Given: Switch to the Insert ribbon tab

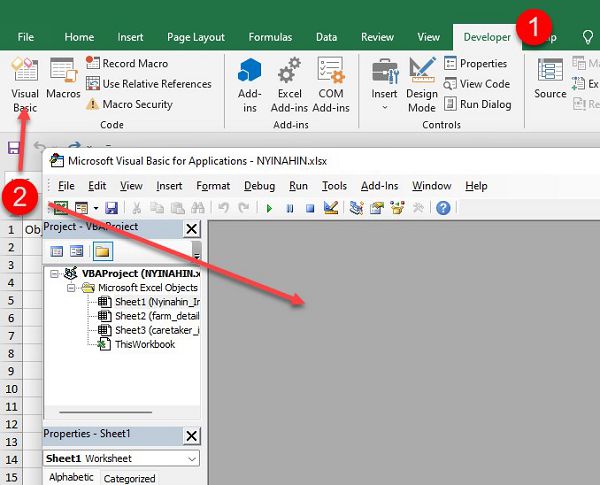Looking at the screenshot, I should point(130,37).
